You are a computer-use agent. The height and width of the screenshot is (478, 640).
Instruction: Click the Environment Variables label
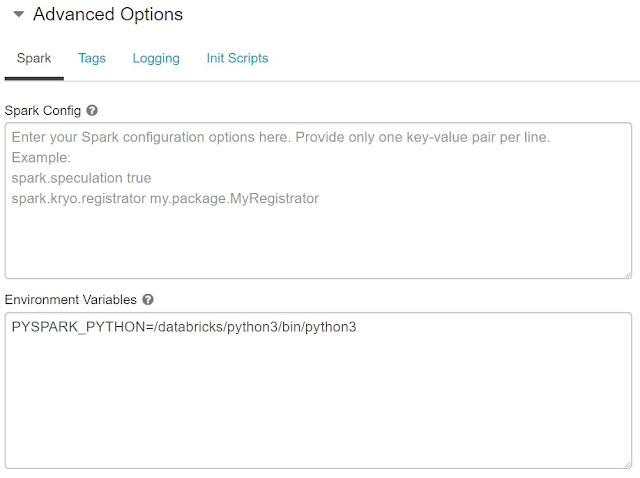click(71, 299)
